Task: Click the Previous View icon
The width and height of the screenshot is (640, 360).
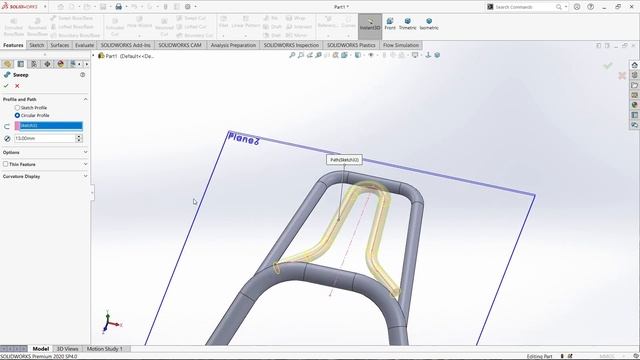Action: (x=310, y=55)
